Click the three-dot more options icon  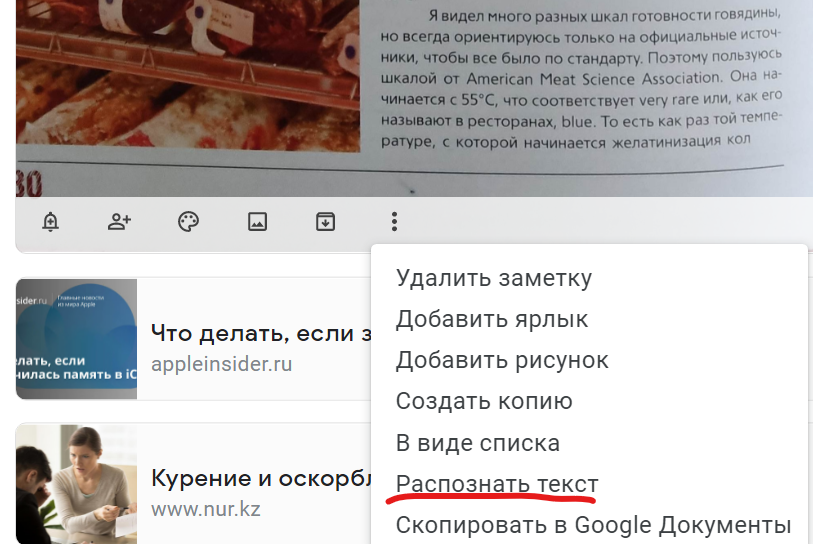[x=395, y=222]
